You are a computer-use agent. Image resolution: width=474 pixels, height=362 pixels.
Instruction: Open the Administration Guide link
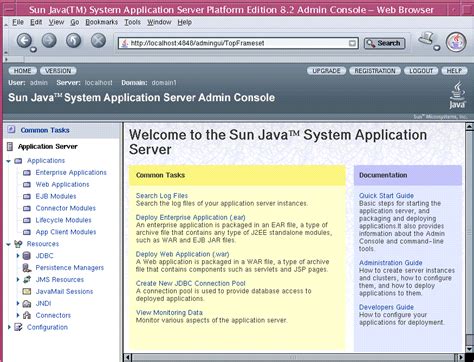coord(391,263)
